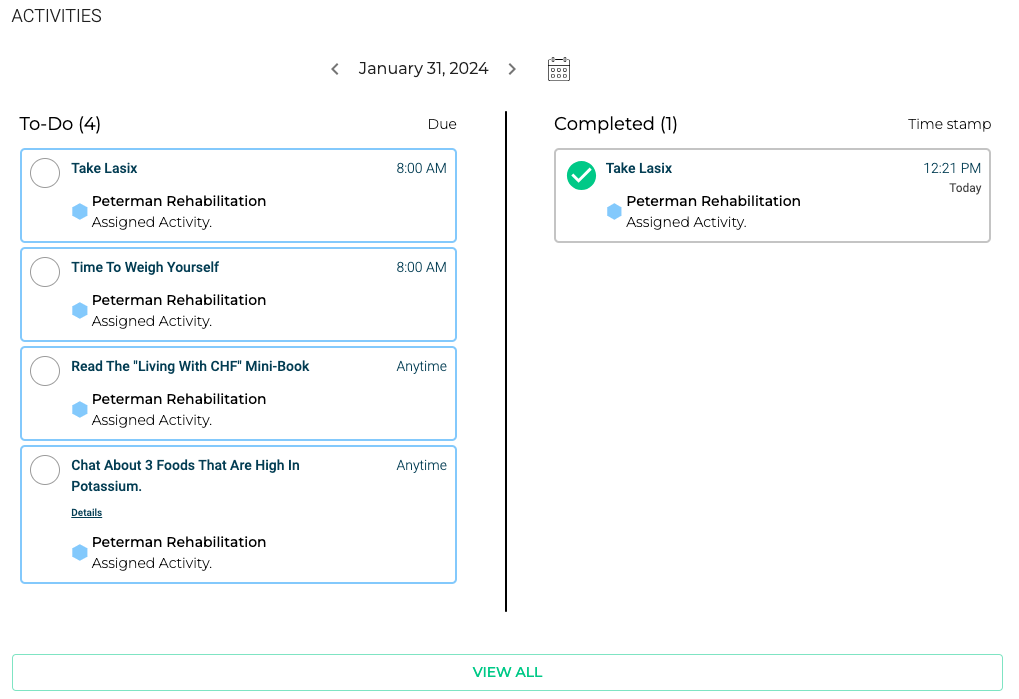
Task: Open Chat About 3 Foods That Are High In Potassium
Action: (x=185, y=476)
